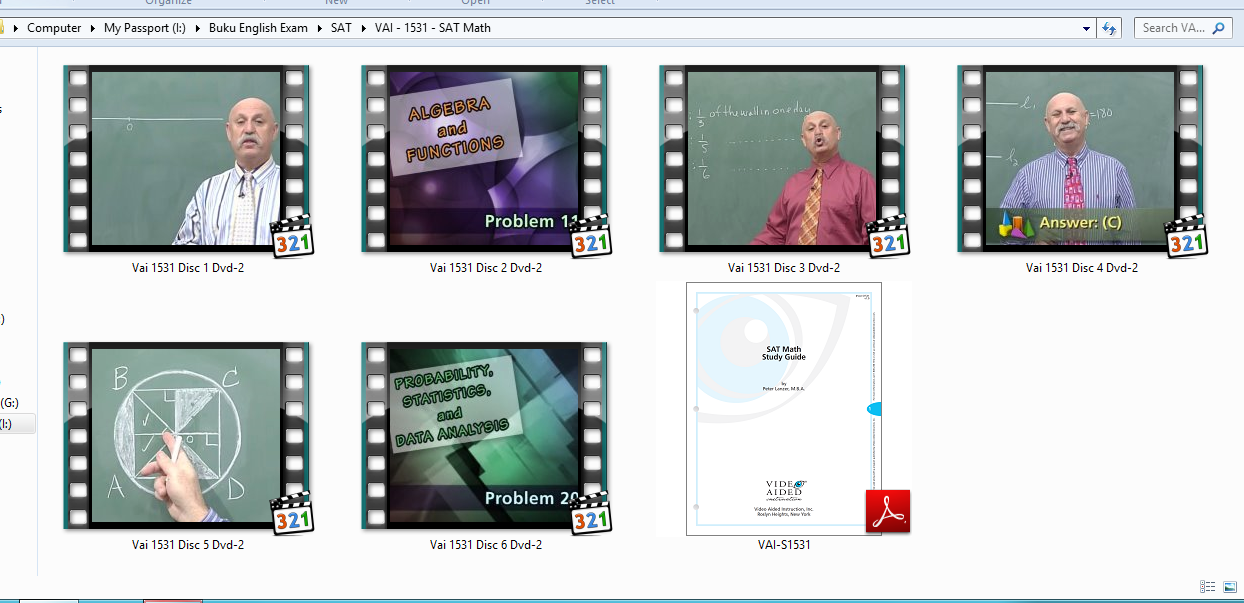Select the Probability Statistics Disc 6 thumbnail
The image size is (1244, 603).
[485, 436]
